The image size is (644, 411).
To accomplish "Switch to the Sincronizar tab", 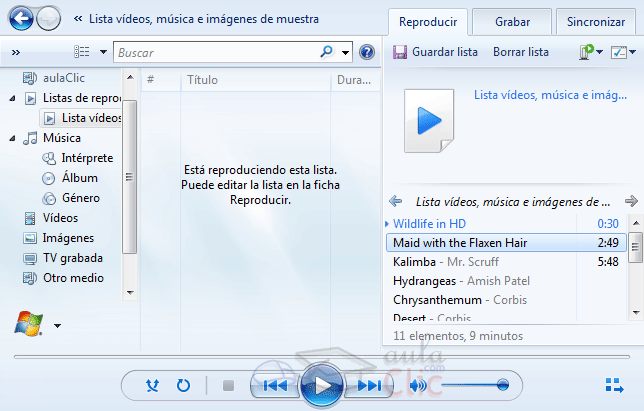I will coord(596,22).
